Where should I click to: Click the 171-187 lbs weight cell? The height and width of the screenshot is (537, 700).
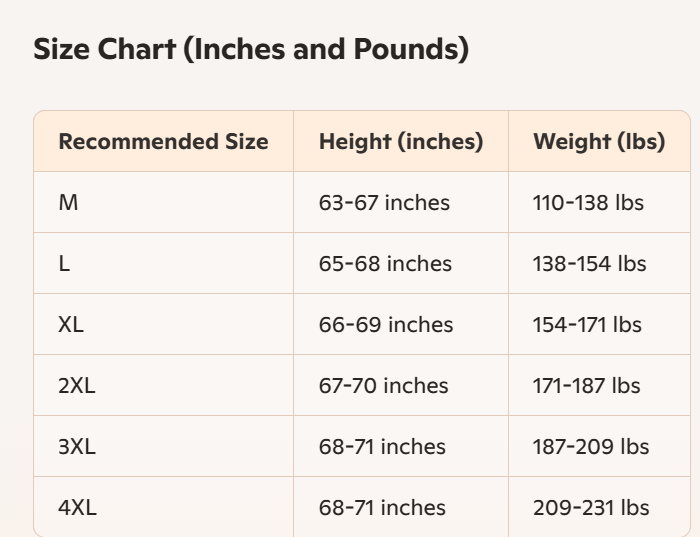click(588, 386)
